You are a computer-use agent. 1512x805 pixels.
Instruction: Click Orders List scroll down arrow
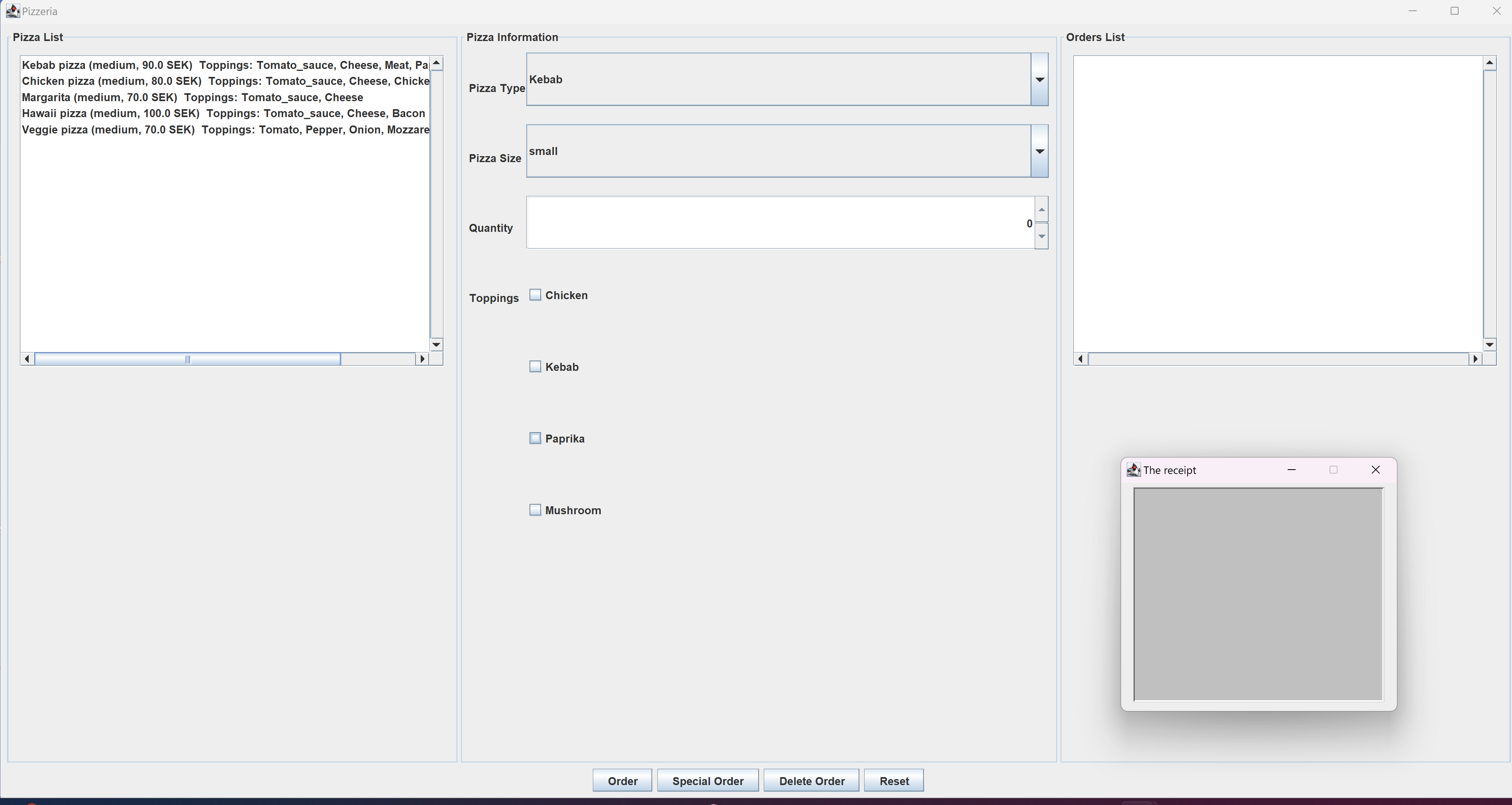[x=1490, y=345]
